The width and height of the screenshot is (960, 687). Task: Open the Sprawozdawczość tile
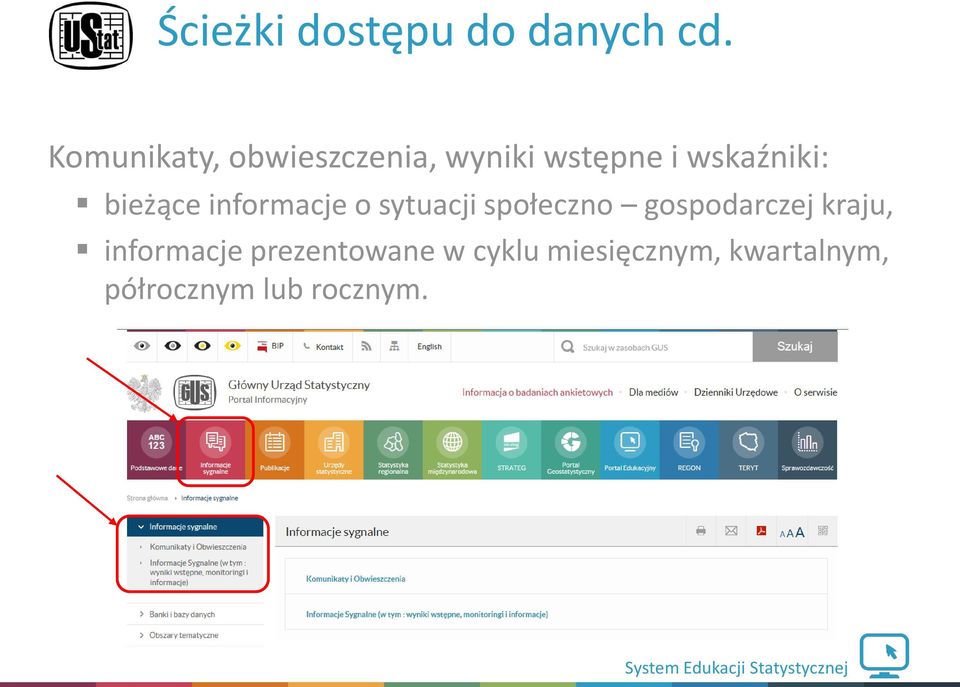point(808,450)
